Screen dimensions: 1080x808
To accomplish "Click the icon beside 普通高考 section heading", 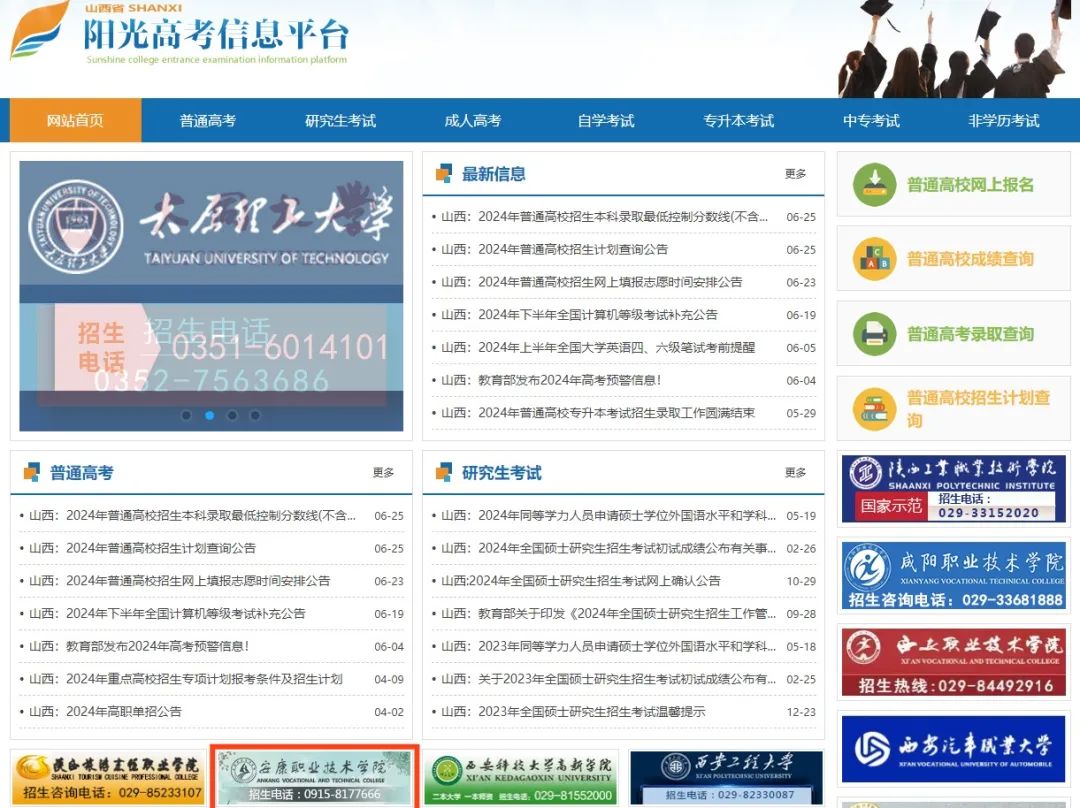I will (32, 473).
